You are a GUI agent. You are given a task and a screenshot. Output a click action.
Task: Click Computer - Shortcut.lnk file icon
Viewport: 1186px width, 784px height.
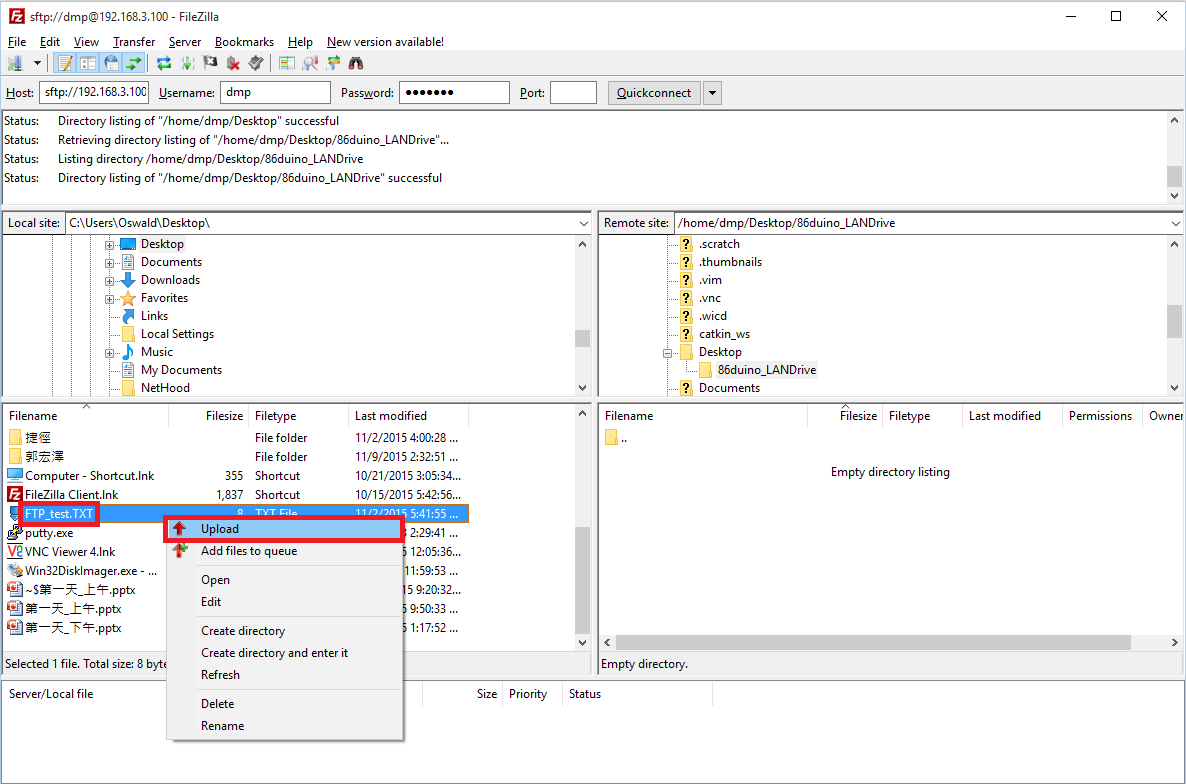pos(14,476)
